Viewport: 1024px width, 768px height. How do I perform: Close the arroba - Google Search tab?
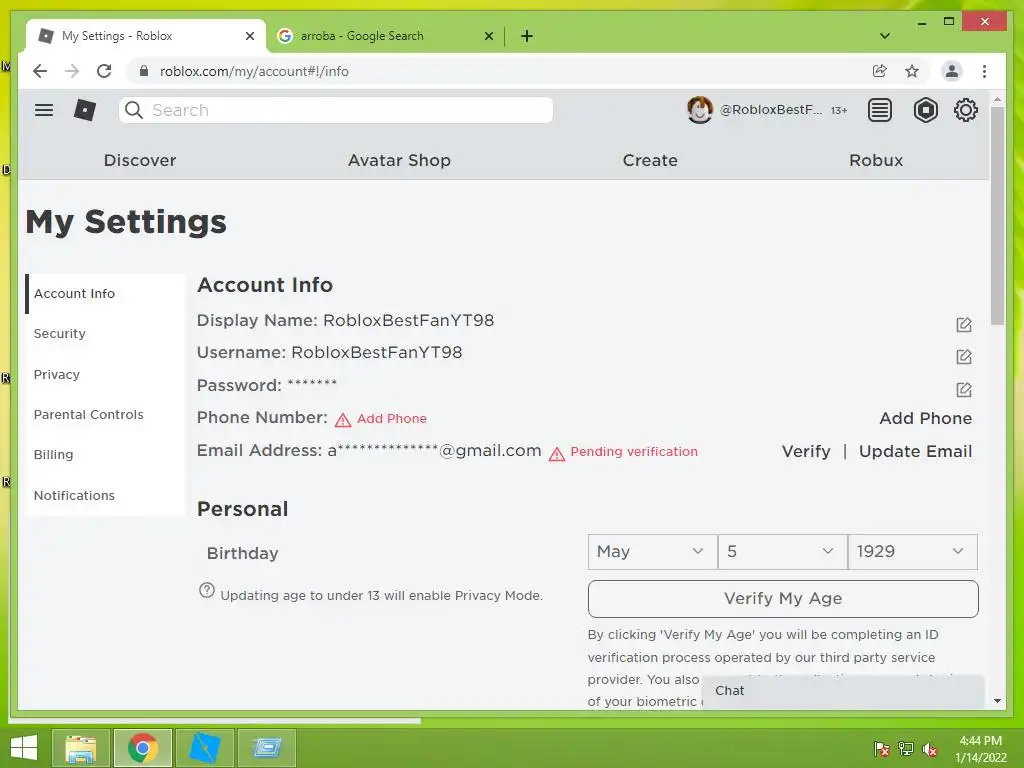488,36
